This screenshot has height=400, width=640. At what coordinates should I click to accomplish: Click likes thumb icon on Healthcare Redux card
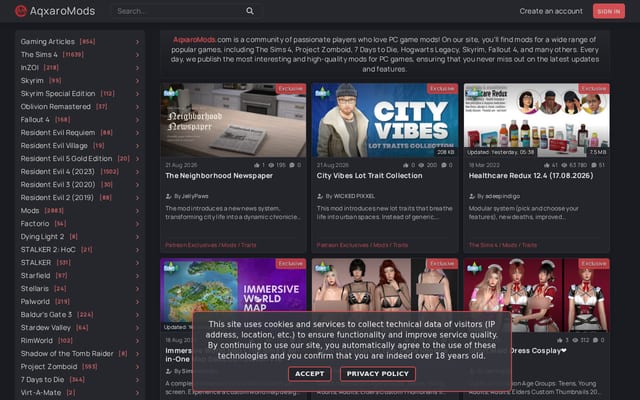point(547,165)
